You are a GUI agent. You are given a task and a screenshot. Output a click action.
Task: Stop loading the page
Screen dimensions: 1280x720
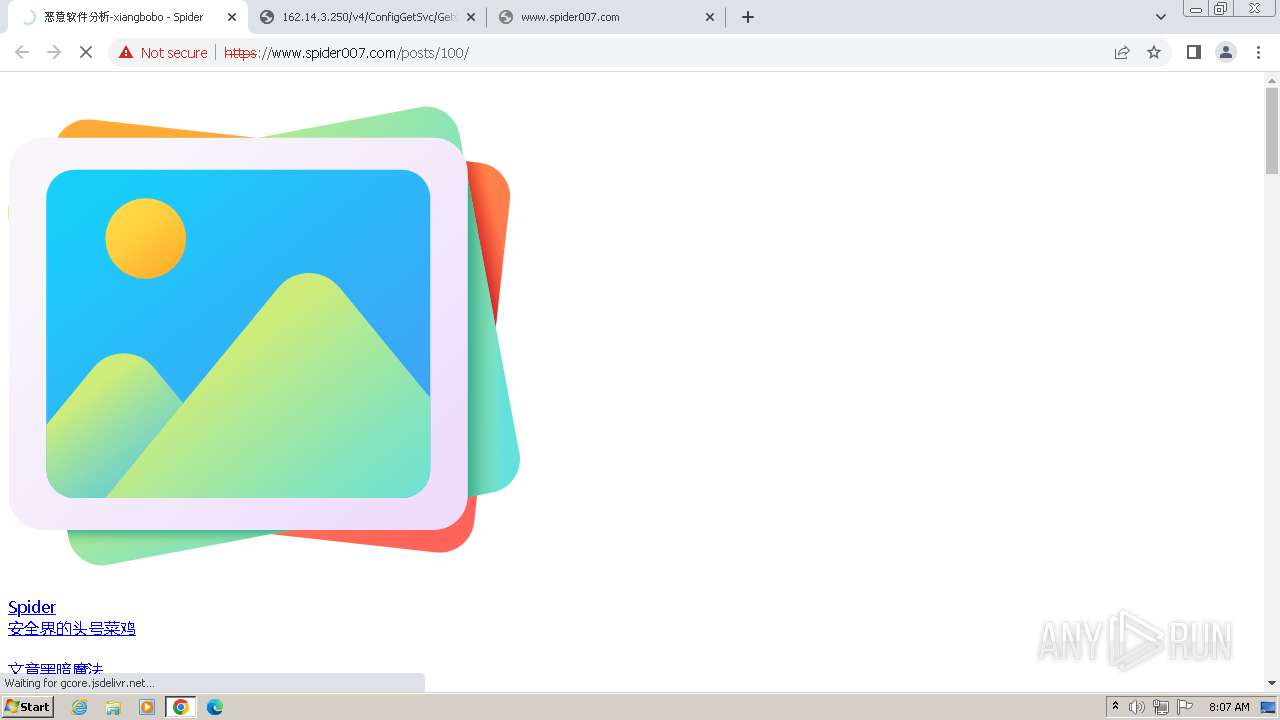tap(86, 52)
